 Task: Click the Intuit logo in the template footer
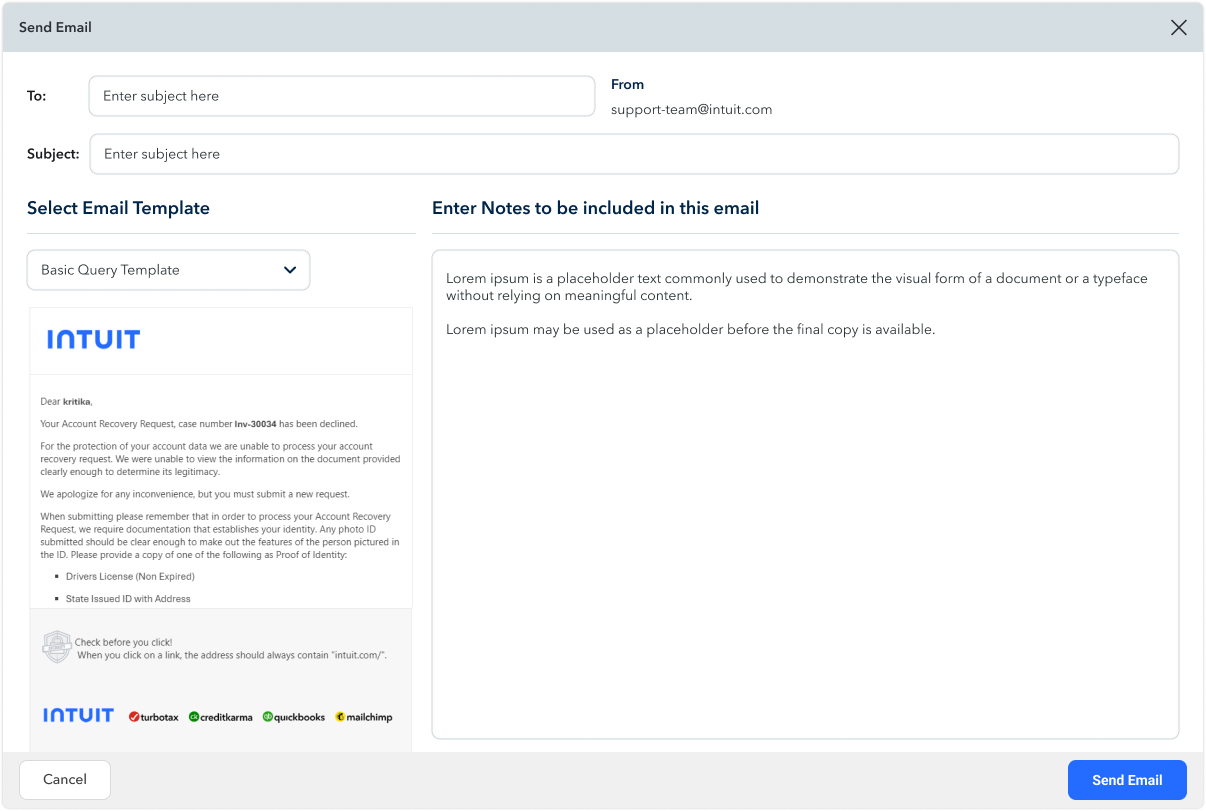78,716
